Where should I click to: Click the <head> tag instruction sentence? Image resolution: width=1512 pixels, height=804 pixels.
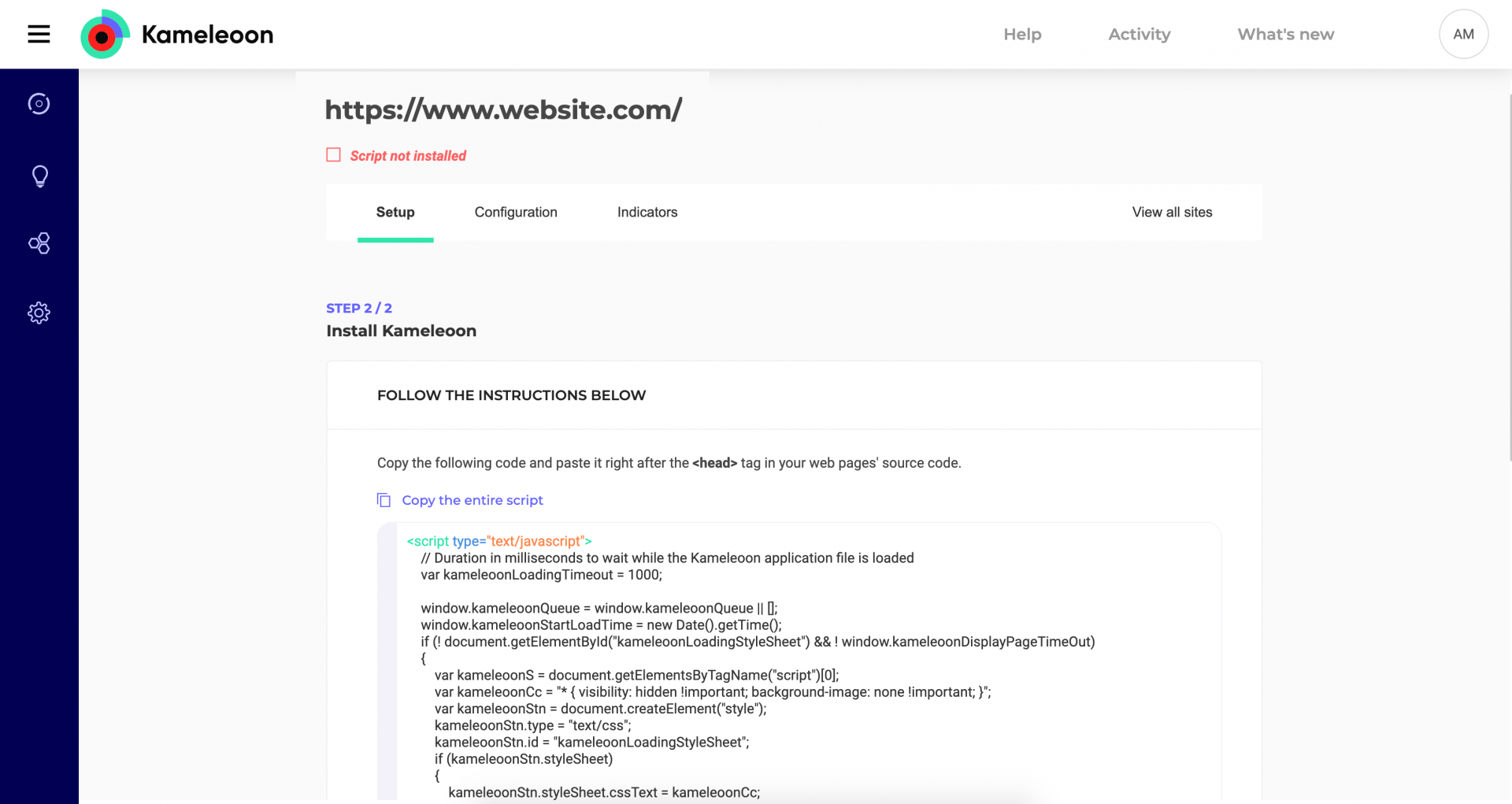[x=669, y=463]
